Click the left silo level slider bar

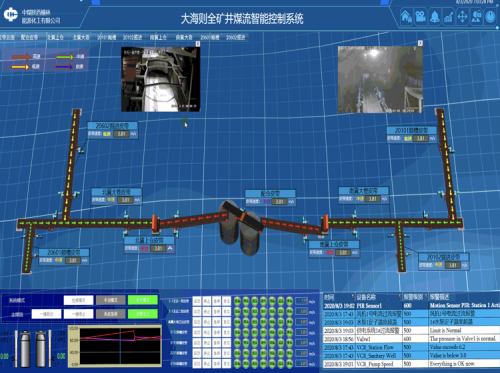tap(16, 348)
